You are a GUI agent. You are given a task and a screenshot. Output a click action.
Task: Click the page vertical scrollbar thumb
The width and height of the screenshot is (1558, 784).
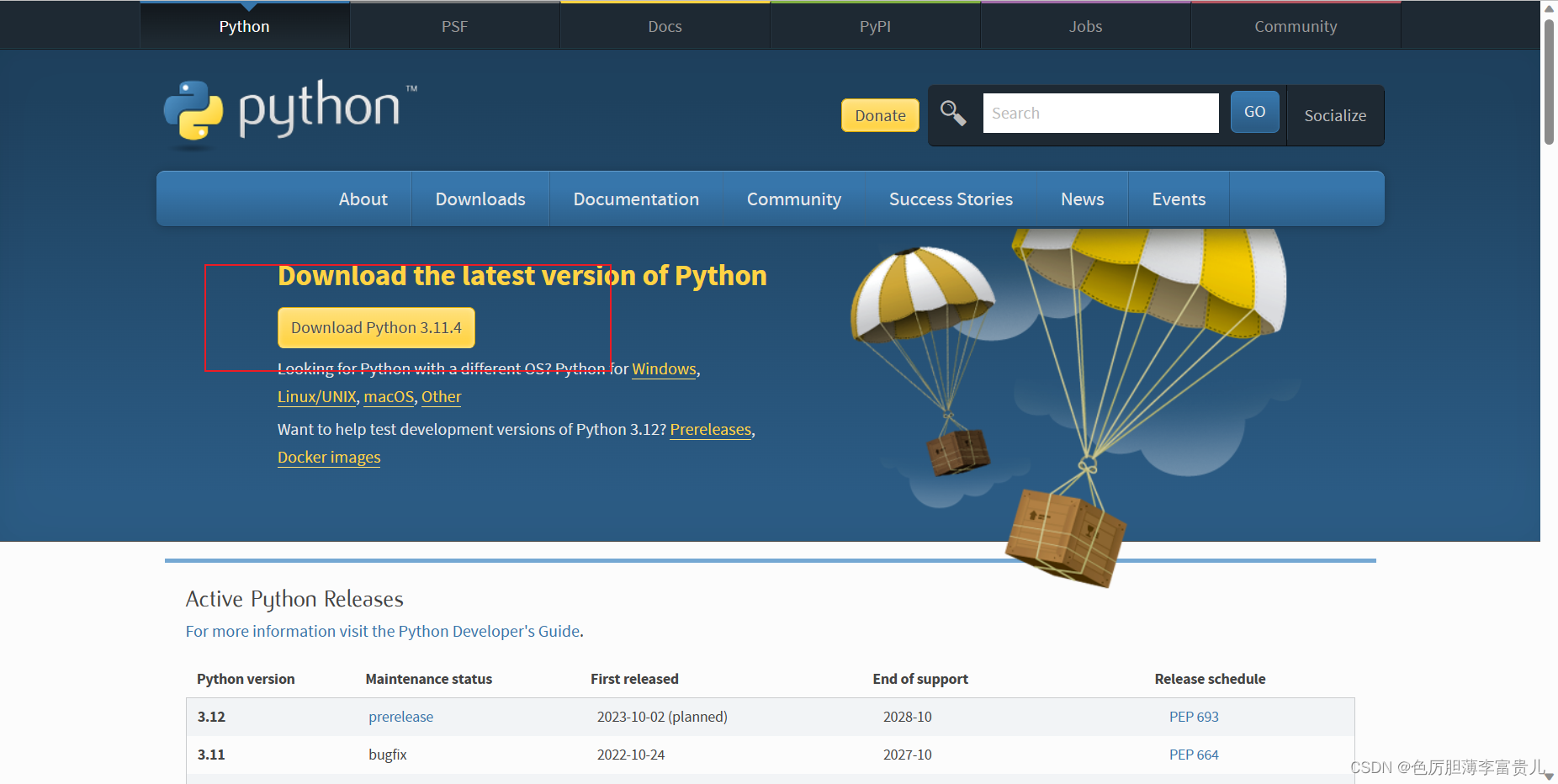[1549, 82]
